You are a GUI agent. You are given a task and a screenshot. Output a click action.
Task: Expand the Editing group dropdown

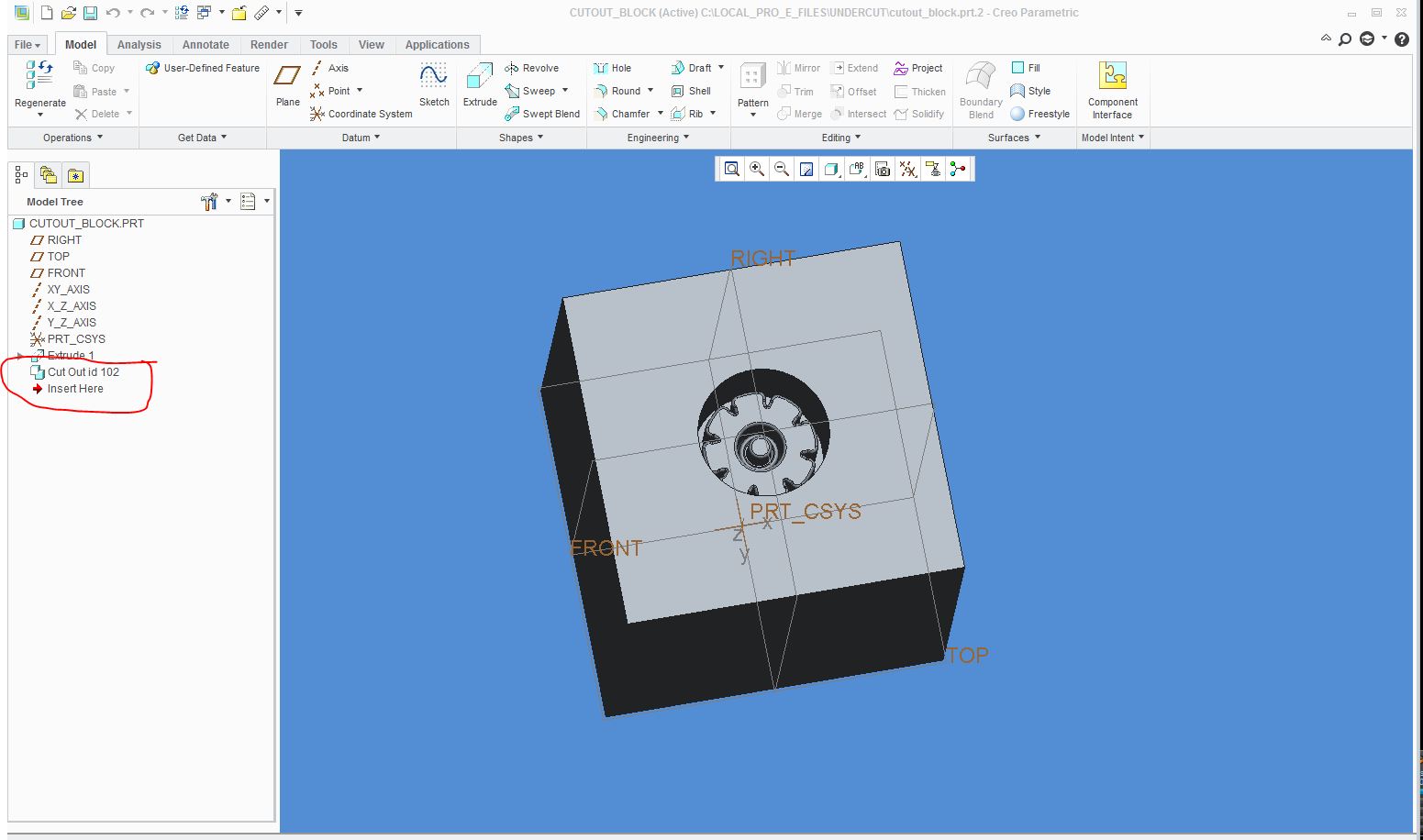click(841, 138)
